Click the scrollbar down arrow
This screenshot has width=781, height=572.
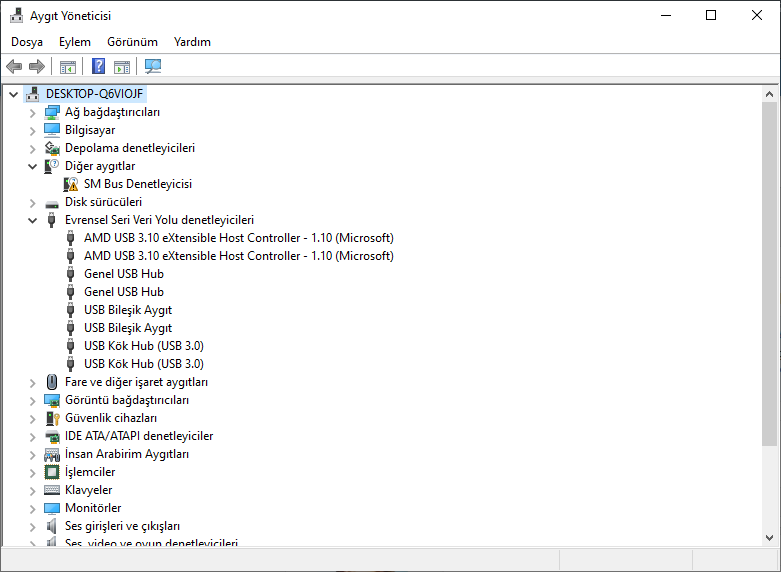[x=769, y=538]
